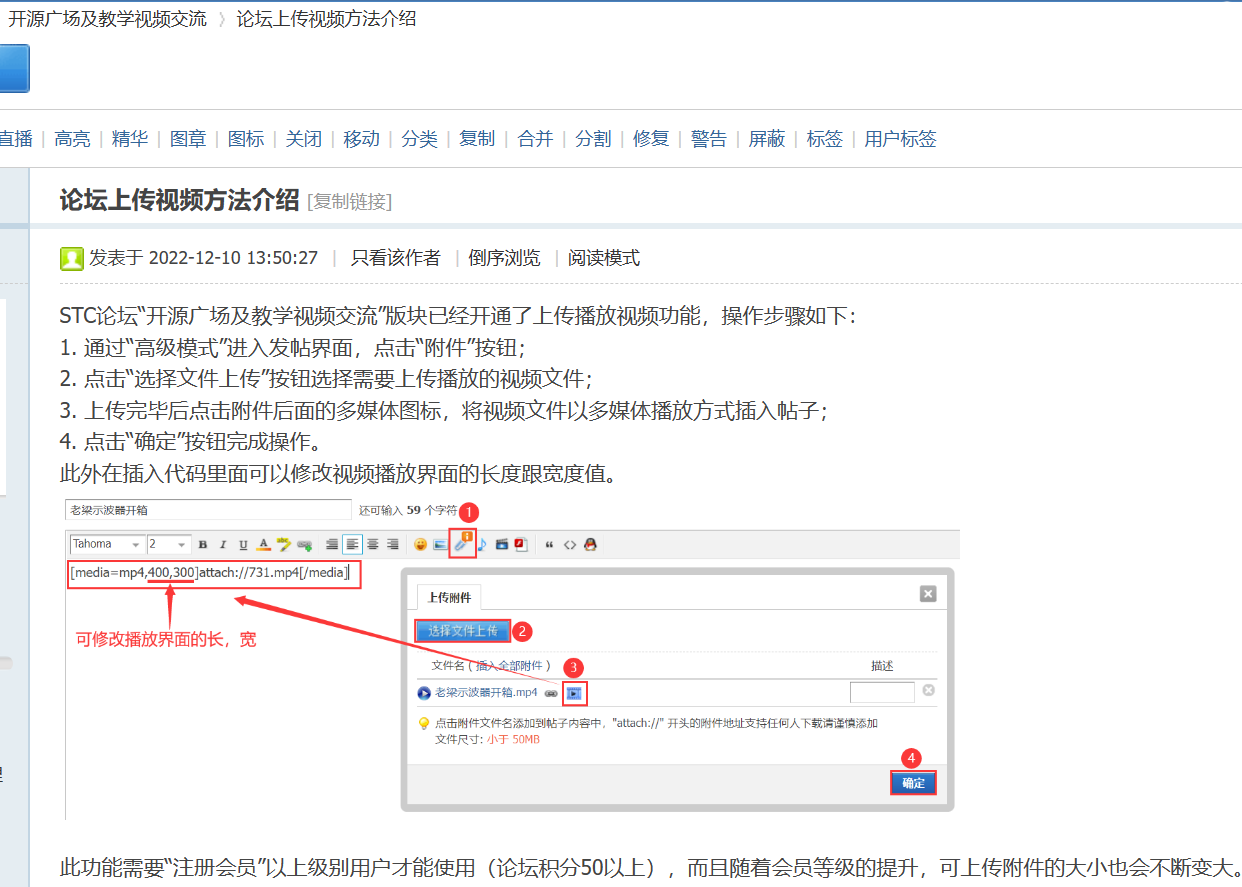The width and height of the screenshot is (1242, 887).
Task: Toggle Underline in the screenshot's editor toolbar
Action: click(x=243, y=545)
